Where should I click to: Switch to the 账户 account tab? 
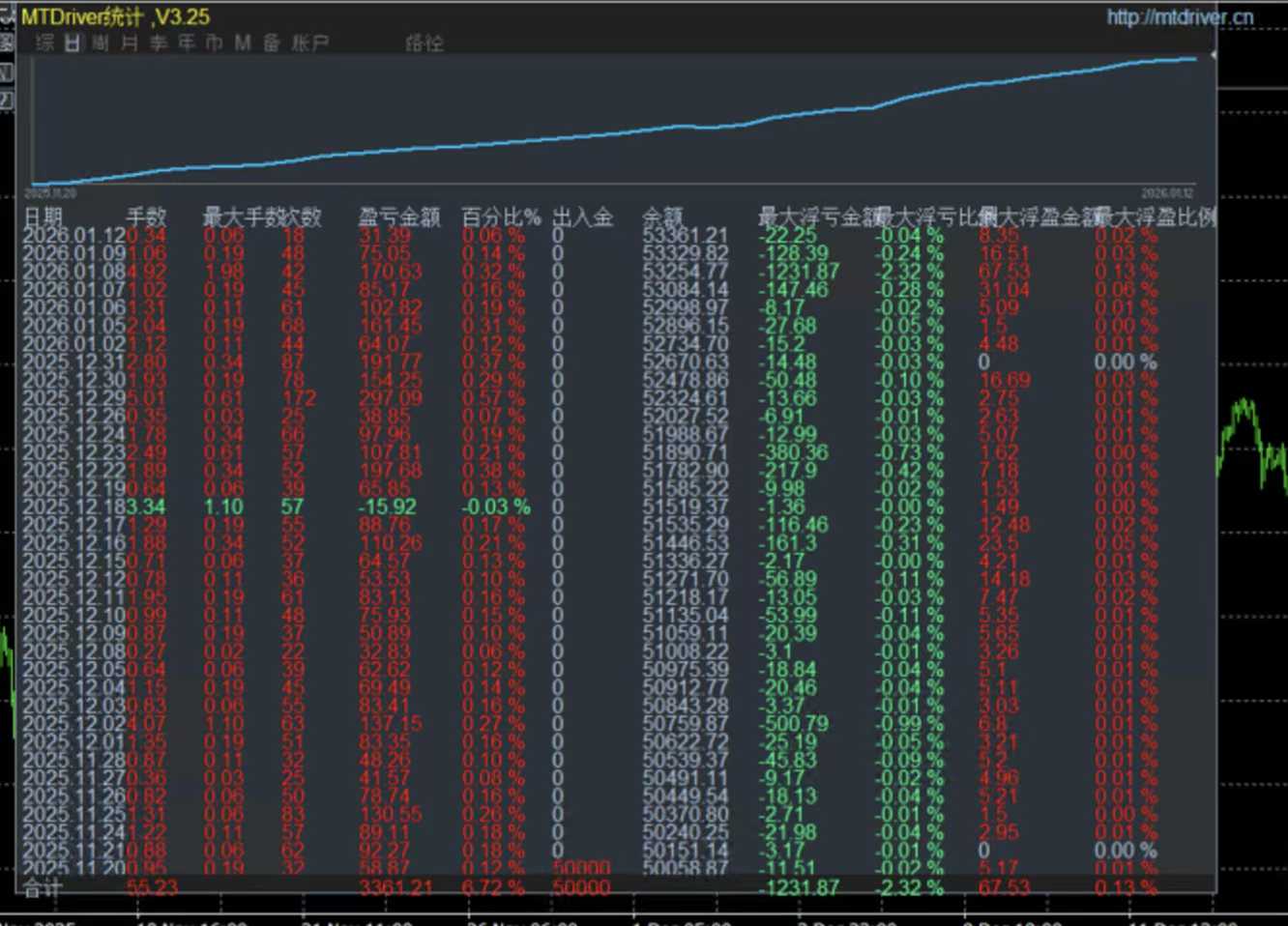[310, 43]
